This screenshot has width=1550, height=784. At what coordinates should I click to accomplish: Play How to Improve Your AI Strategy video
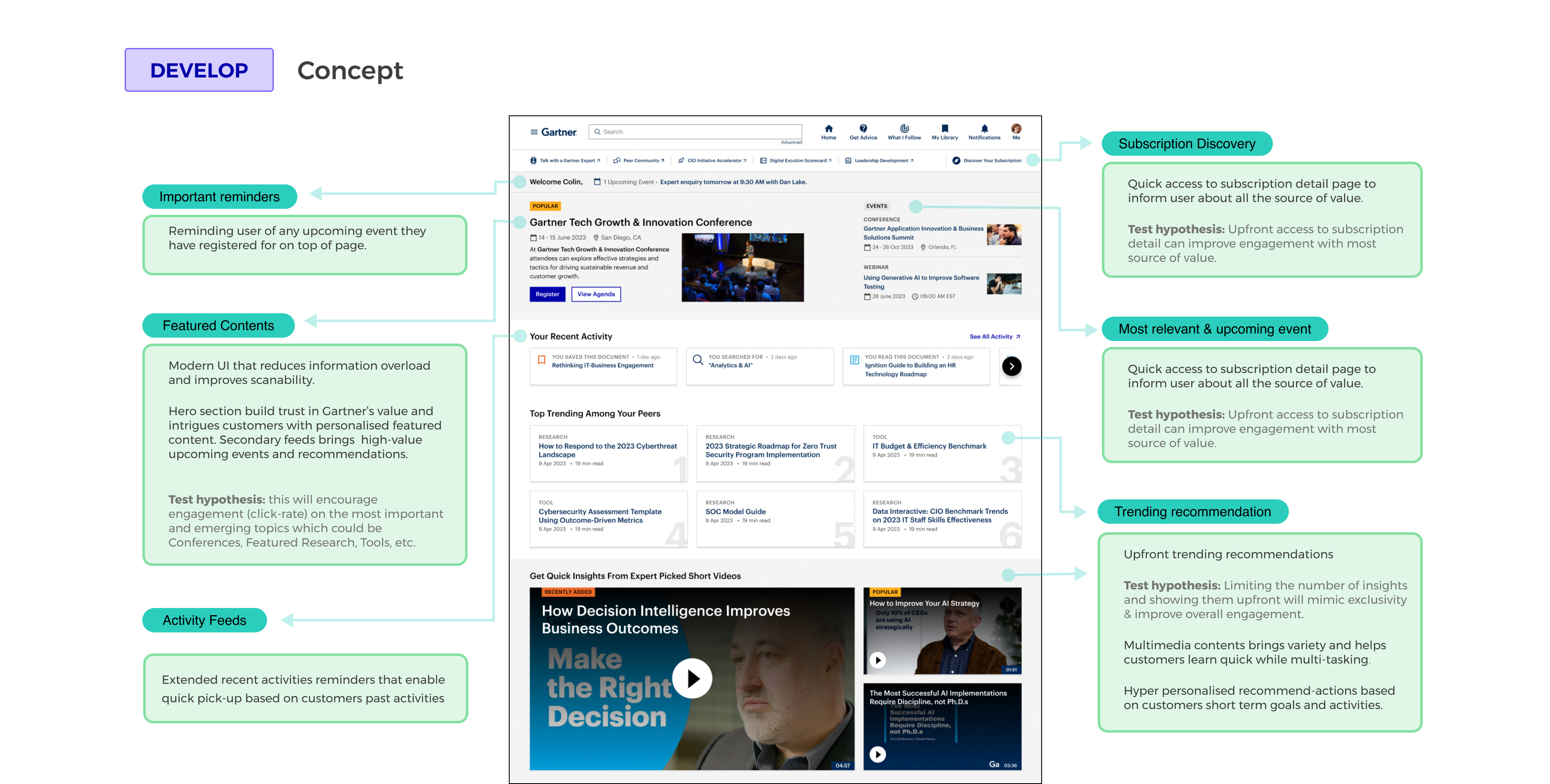tap(878, 660)
